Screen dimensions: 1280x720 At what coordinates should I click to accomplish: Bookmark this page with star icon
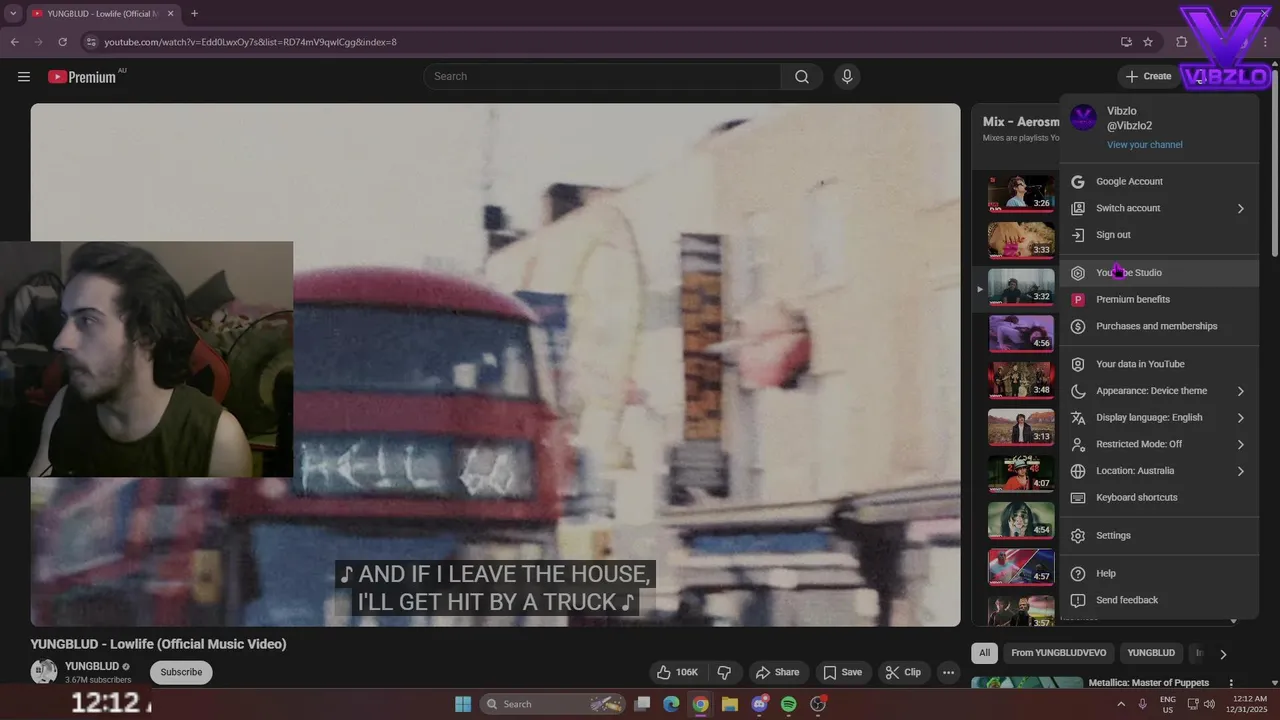pos(1148,42)
